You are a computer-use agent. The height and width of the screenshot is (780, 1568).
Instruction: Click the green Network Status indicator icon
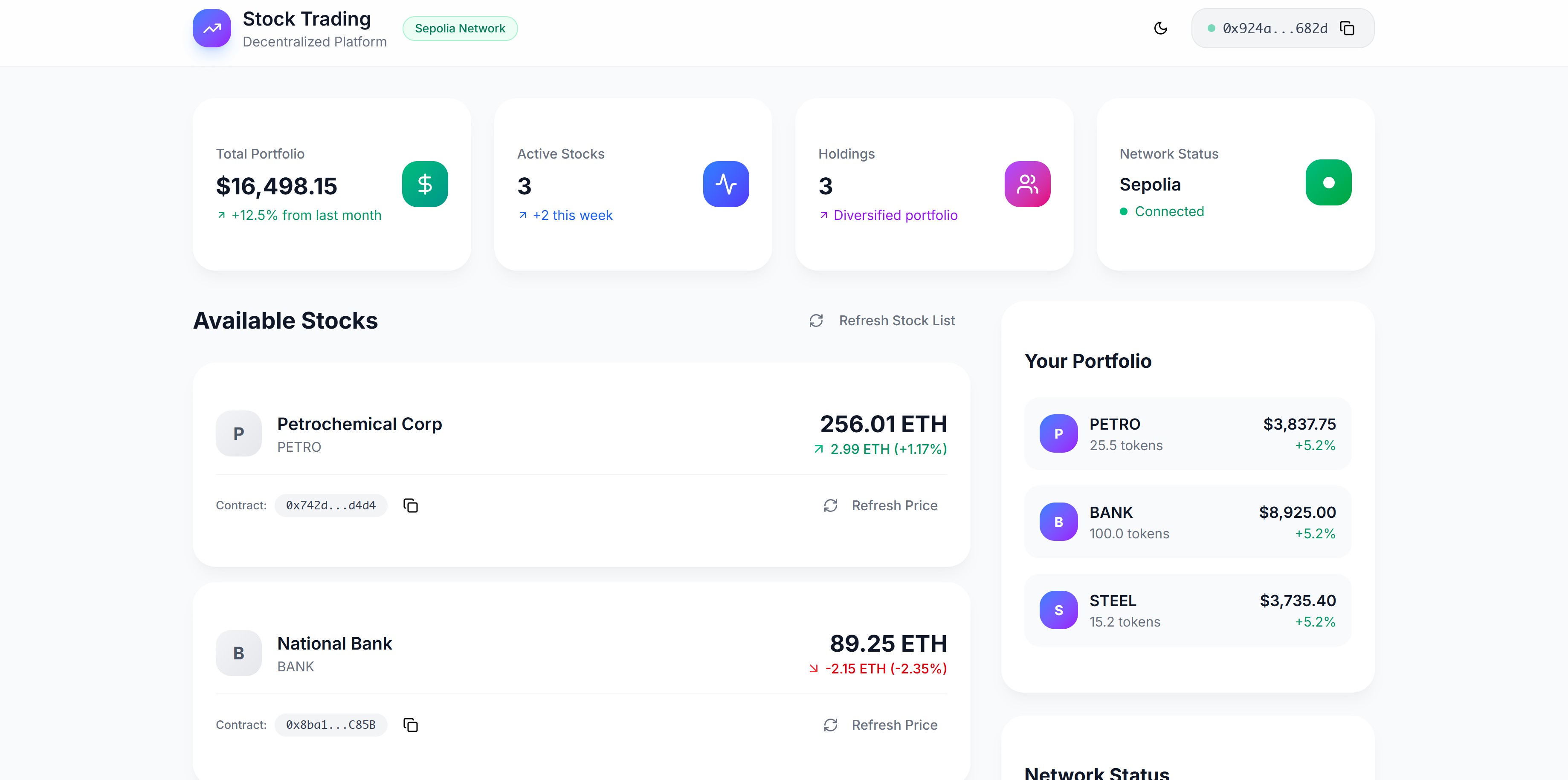tap(1328, 182)
